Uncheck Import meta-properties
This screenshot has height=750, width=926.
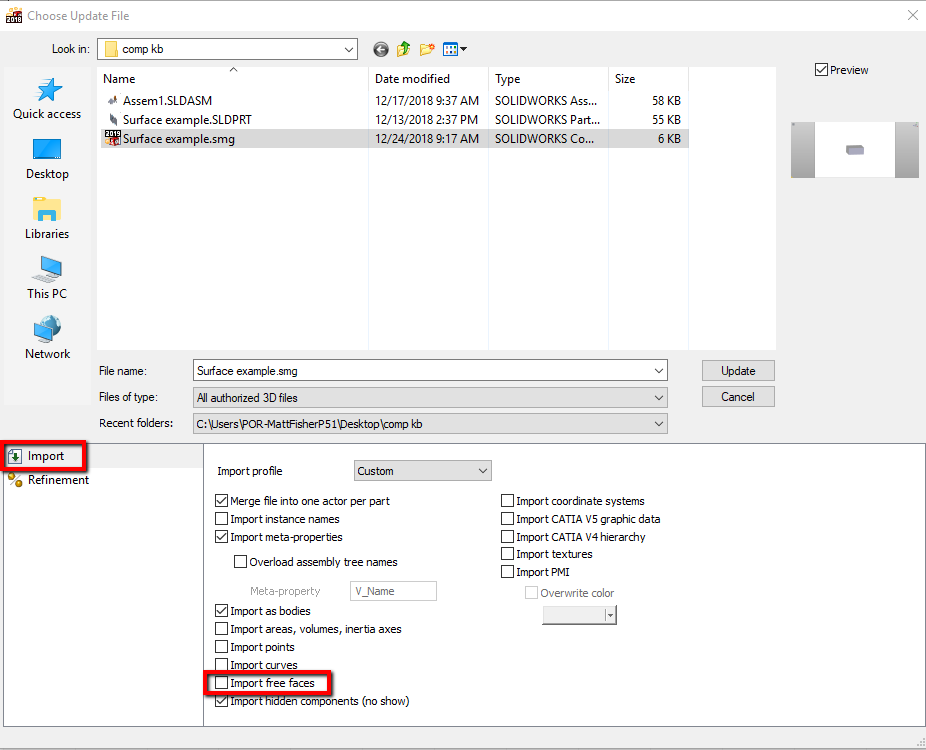(x=221, y=537)
